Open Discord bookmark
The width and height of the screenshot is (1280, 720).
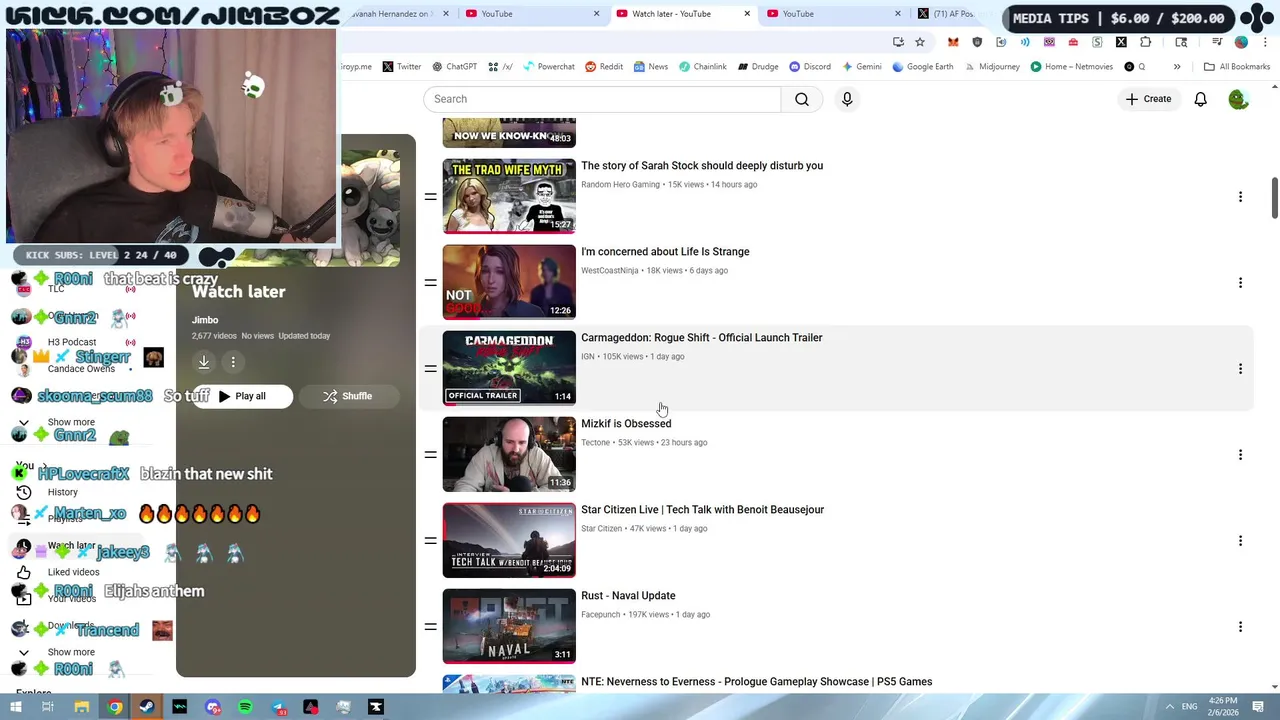(810, 67)
